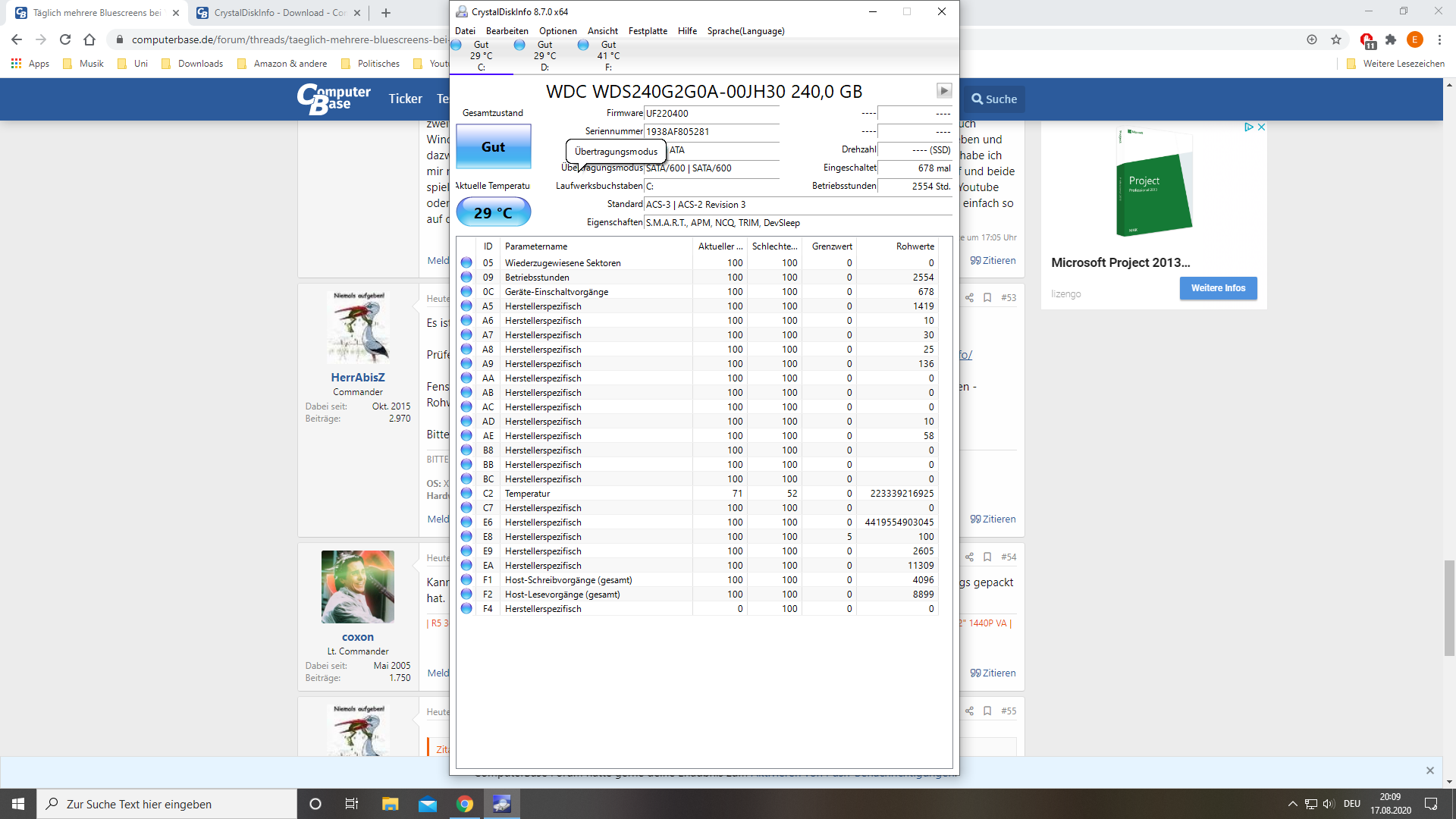Viewport: 1456px width, 819px height.
Task: Click Weitere Infos ad button
Action: [1218, 288]
